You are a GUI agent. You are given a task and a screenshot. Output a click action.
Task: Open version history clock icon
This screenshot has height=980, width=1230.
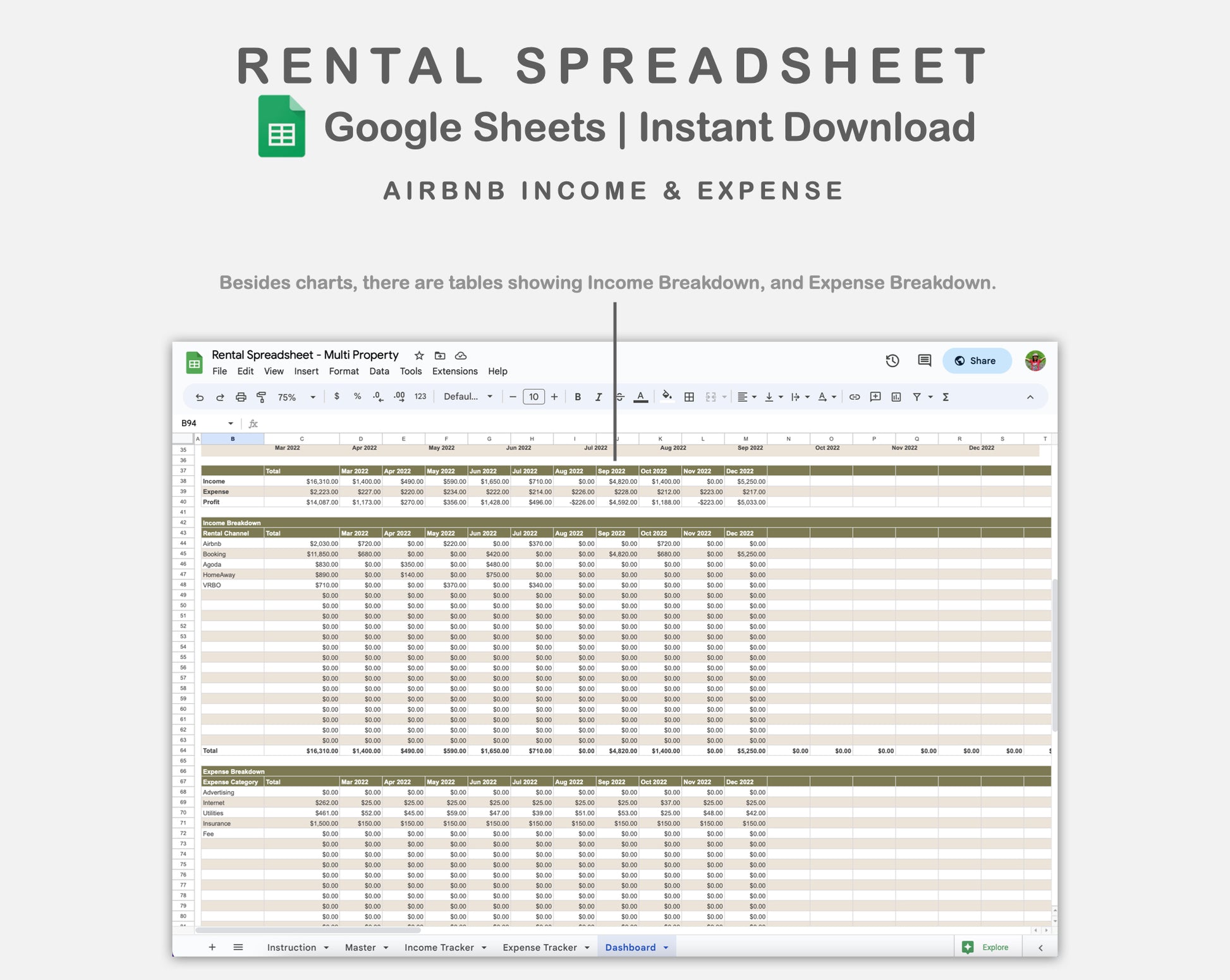coord(892,361)
